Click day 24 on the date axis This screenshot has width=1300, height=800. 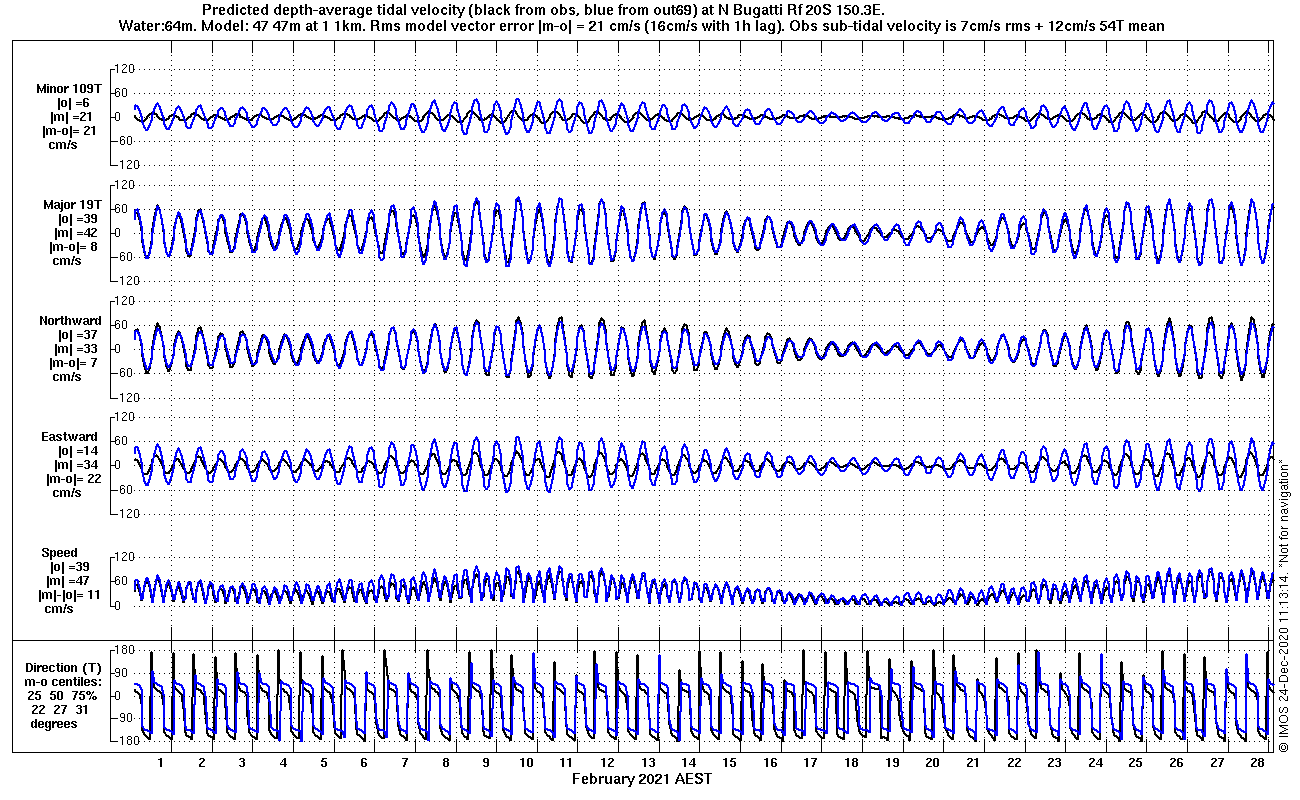pos(1096,763)
